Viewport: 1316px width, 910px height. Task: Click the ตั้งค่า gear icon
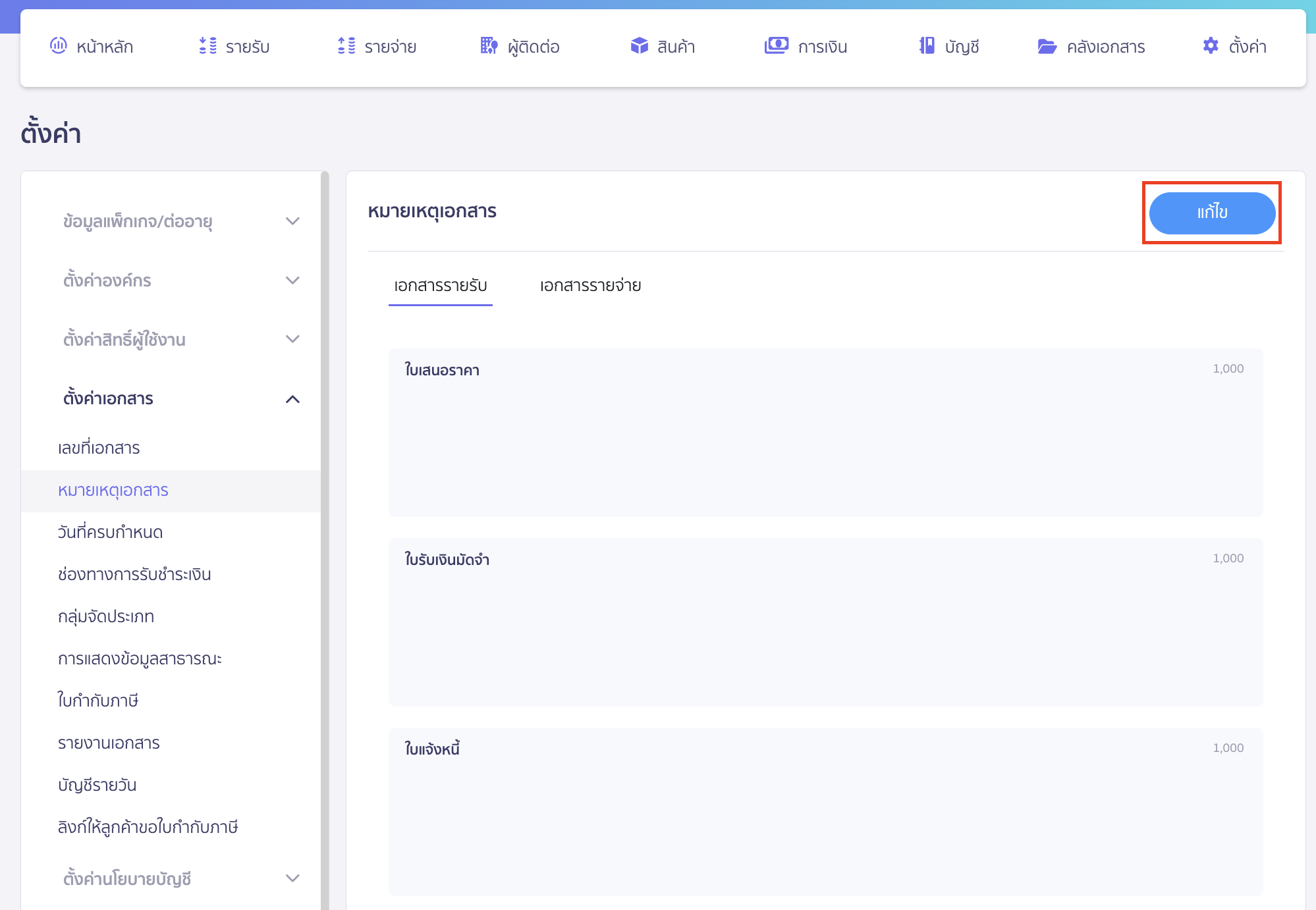(1211, 45)
